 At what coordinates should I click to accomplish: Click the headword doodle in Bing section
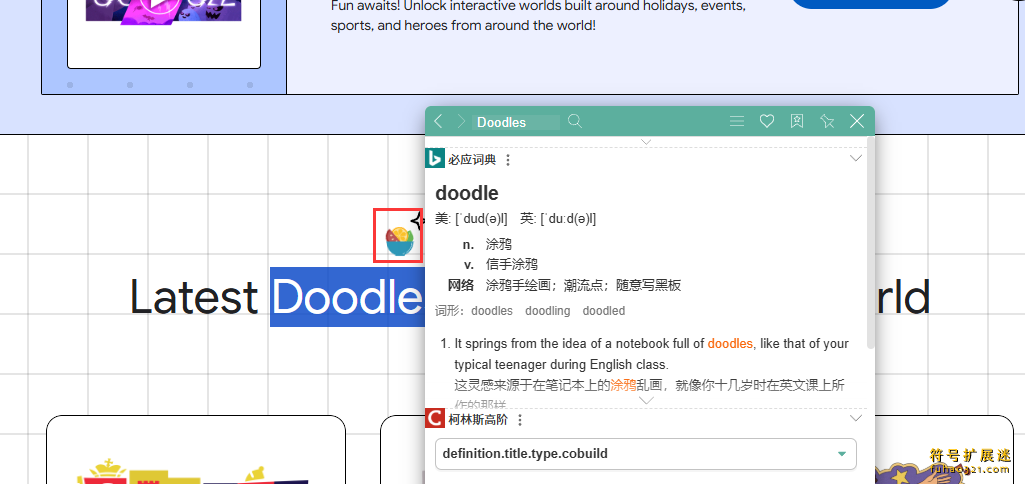[x=467, y=193]
